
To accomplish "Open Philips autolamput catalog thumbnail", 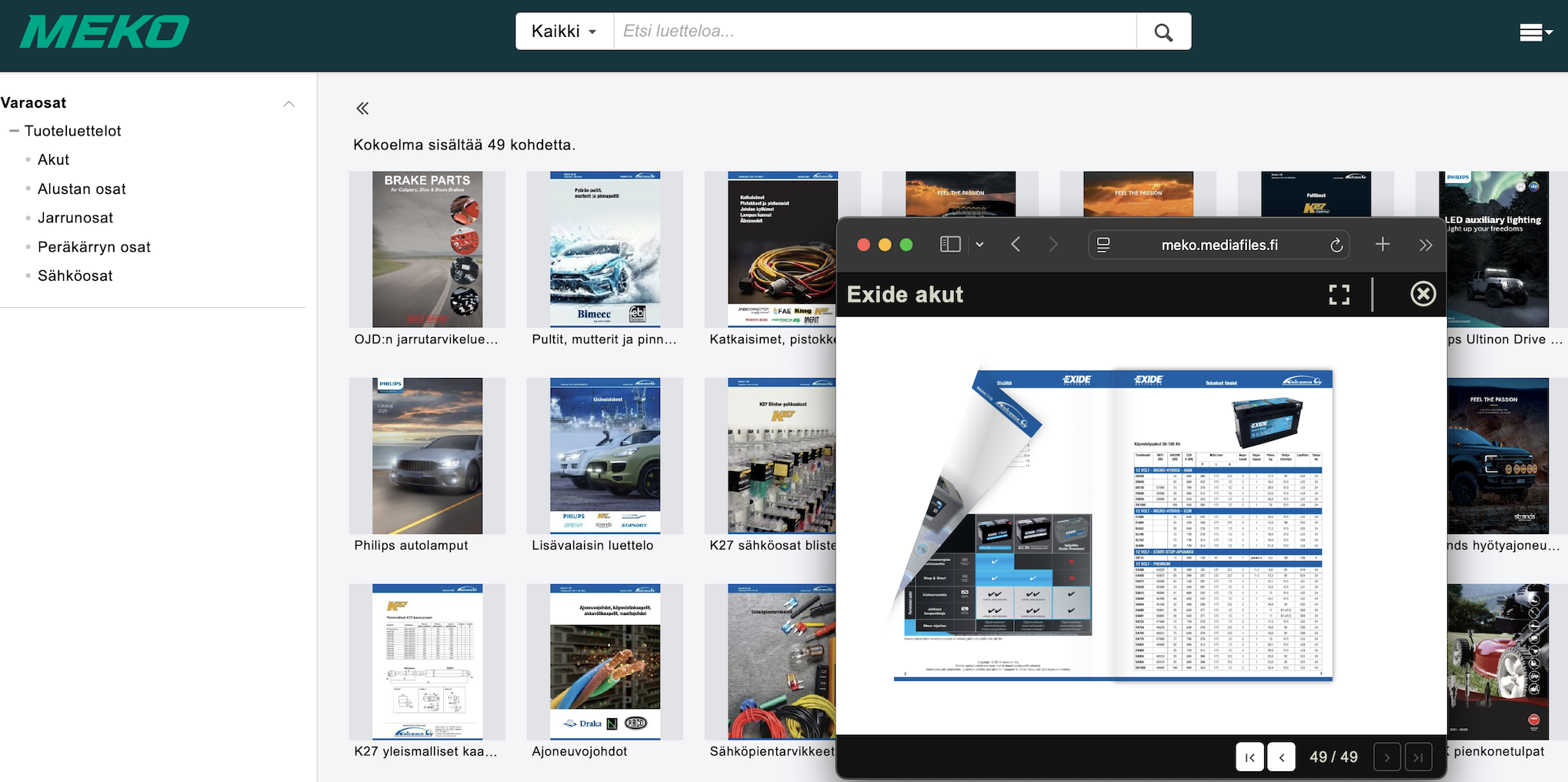I will pos(427,456).
